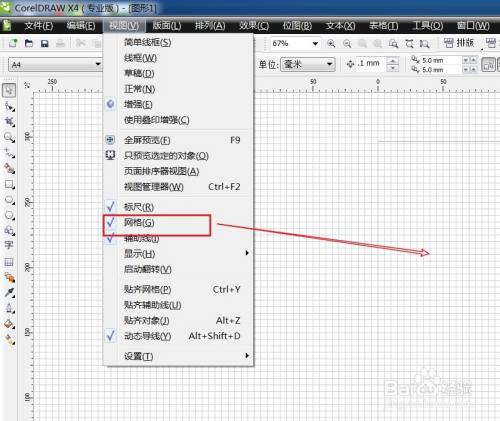The image size is (500, 421).
Task: Open the 毫米 units dropdown
Action: (329, 64)
